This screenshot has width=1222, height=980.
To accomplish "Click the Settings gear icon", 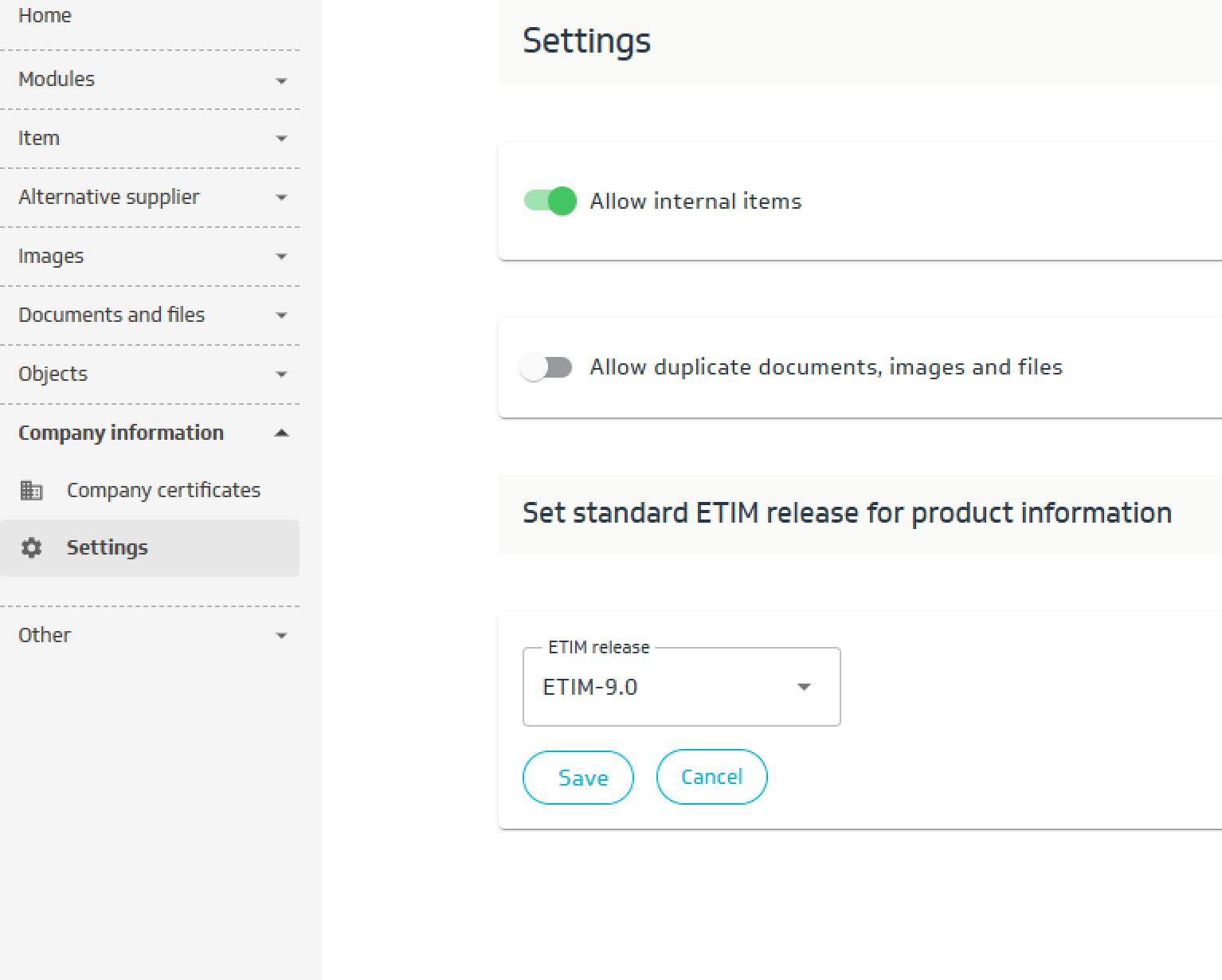I will tap(31, 548).
